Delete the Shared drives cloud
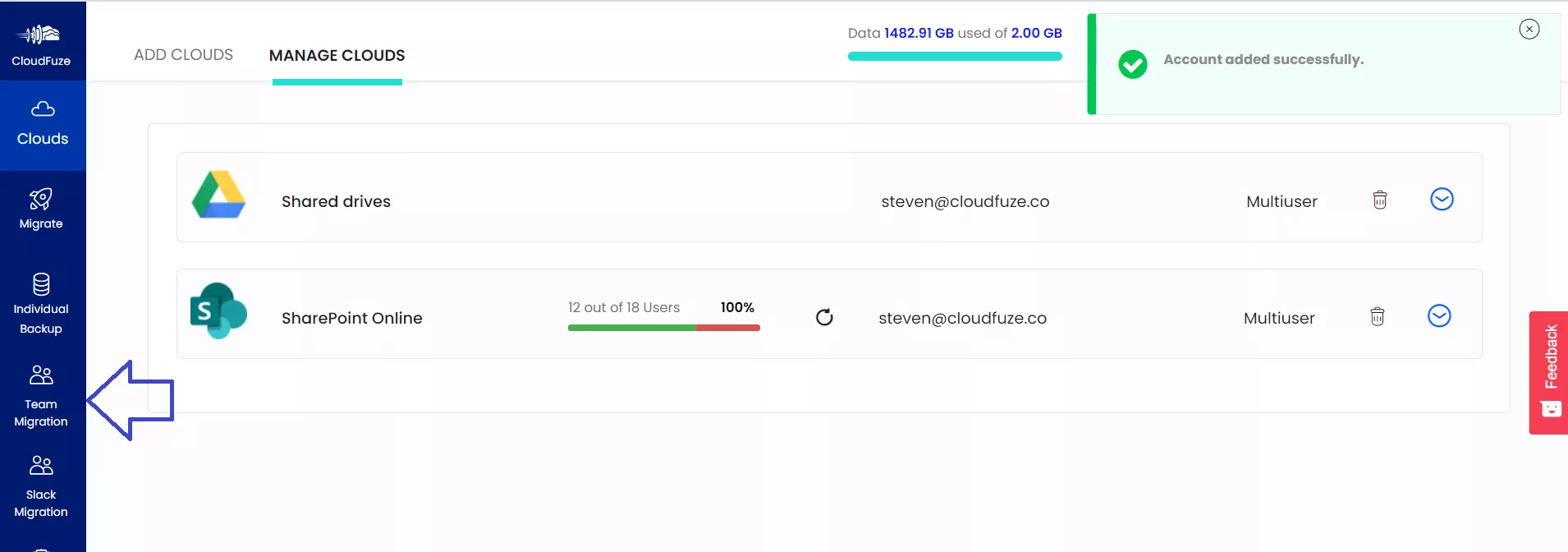The width and height of the screenshot is (1568, 552). point(1380,200)
